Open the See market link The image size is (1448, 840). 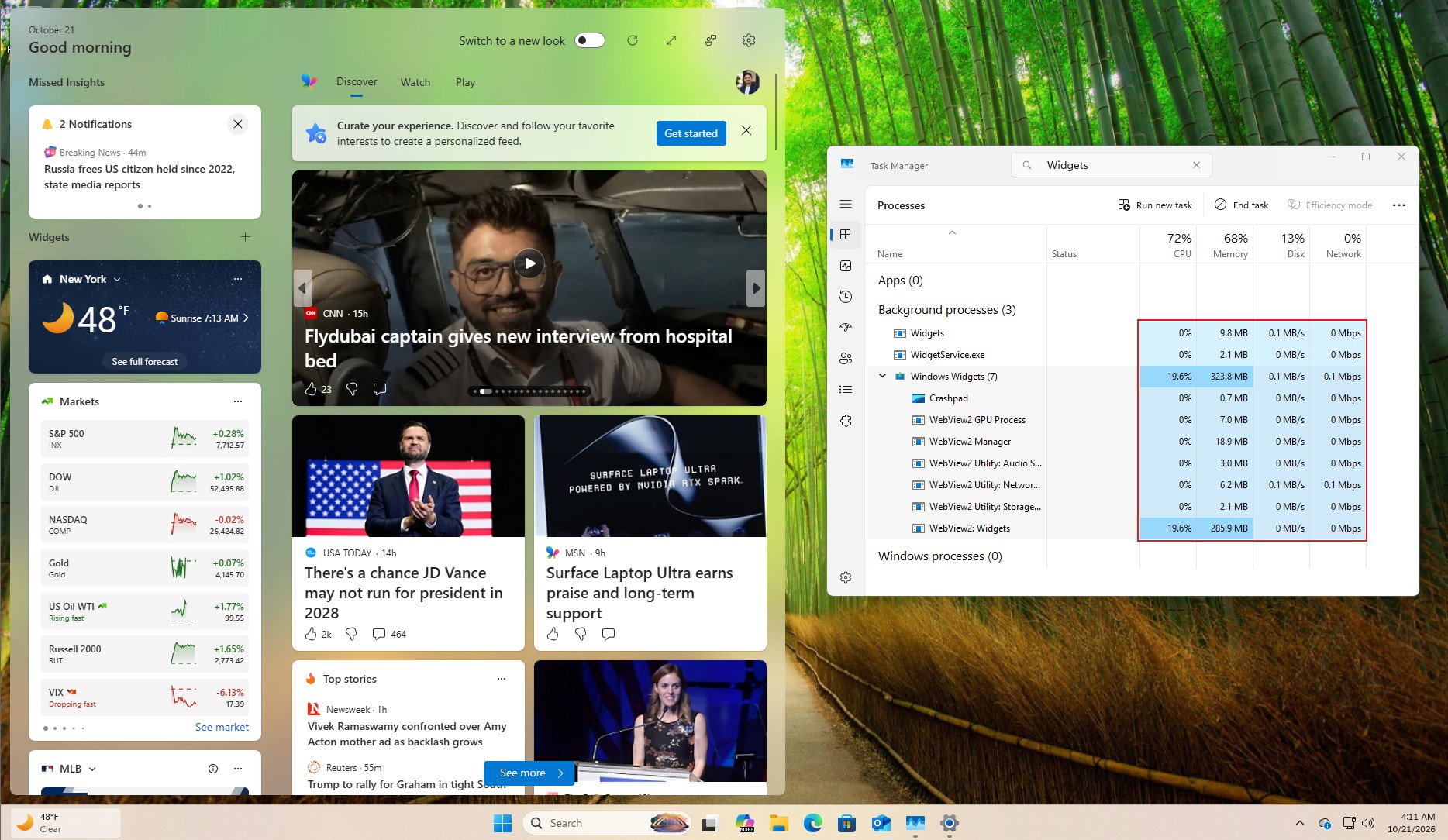click(222, 728)
